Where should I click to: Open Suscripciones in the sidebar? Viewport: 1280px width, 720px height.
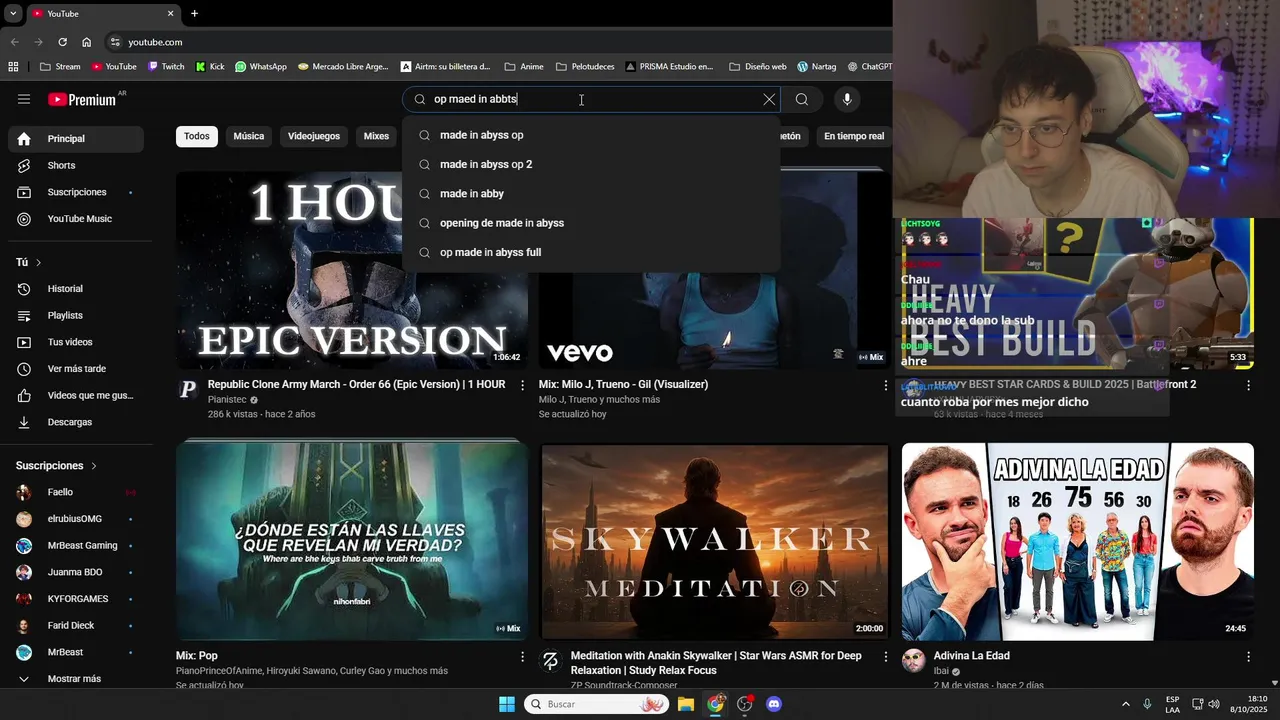[76, 192]
